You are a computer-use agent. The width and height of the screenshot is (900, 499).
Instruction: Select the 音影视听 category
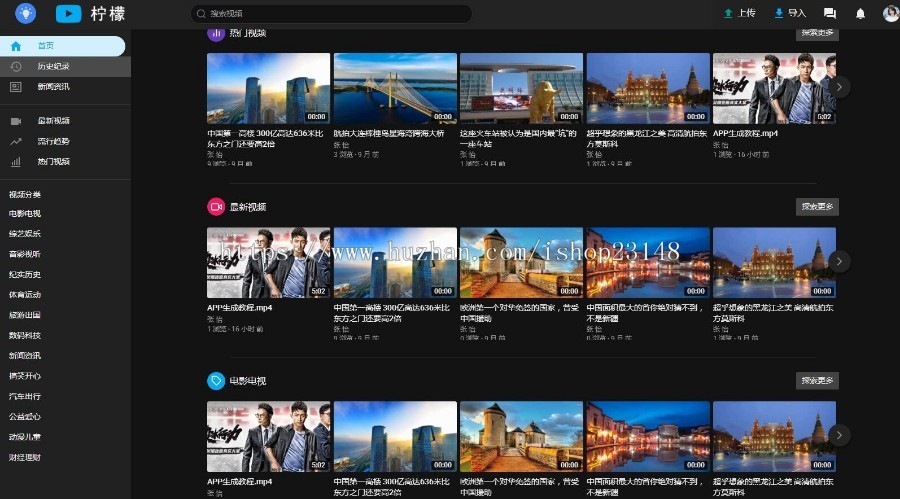(x=25, y=254)
